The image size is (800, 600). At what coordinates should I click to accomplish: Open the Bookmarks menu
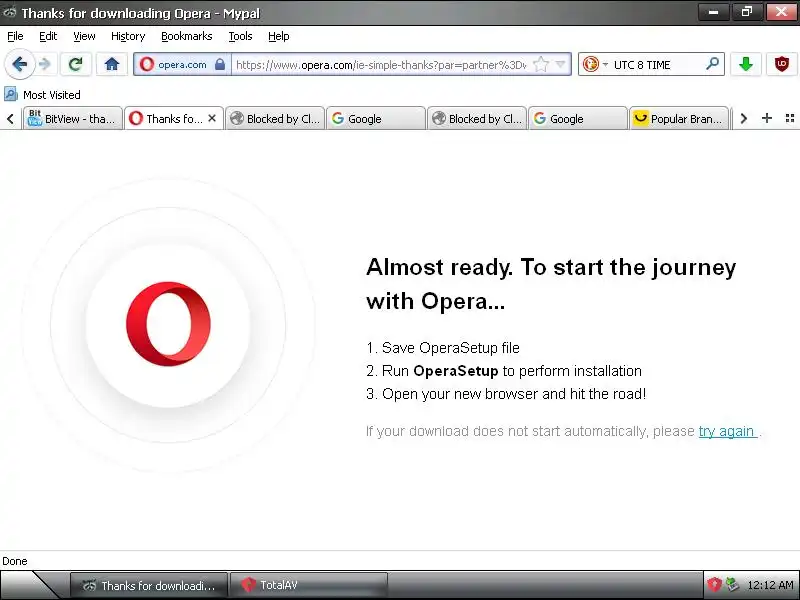click(x=187, y=36)
